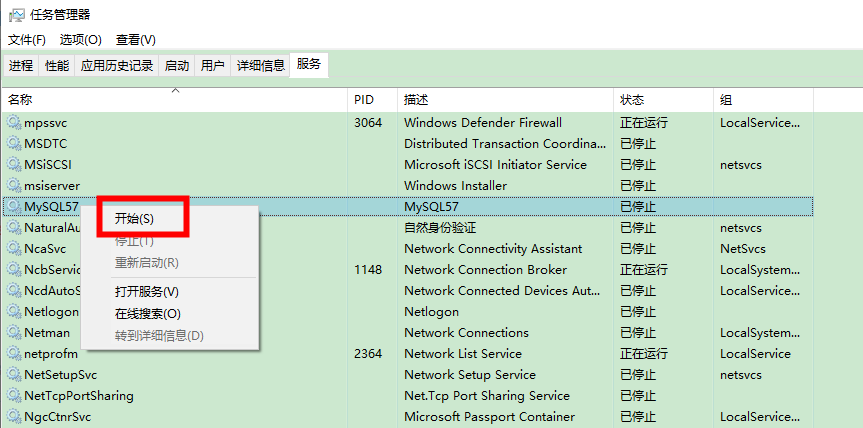This screenshot has height=428, width=863.
Task: Select the NetTcpPortSharing service name
Action: [x=79, y=396]
